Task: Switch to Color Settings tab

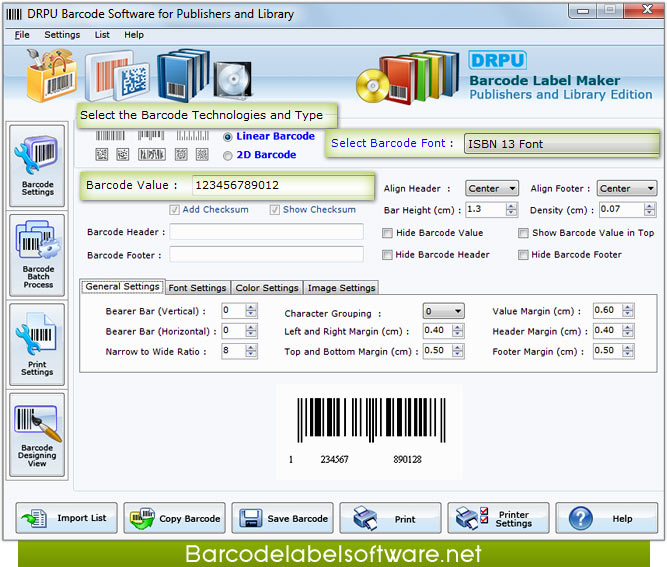Action: coord(267,288)
